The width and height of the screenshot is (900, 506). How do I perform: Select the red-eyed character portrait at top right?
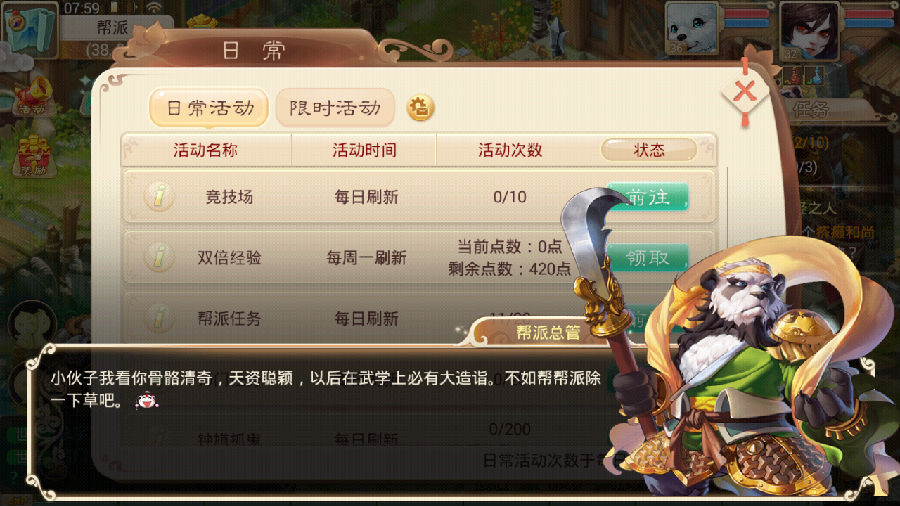point(809,30)
